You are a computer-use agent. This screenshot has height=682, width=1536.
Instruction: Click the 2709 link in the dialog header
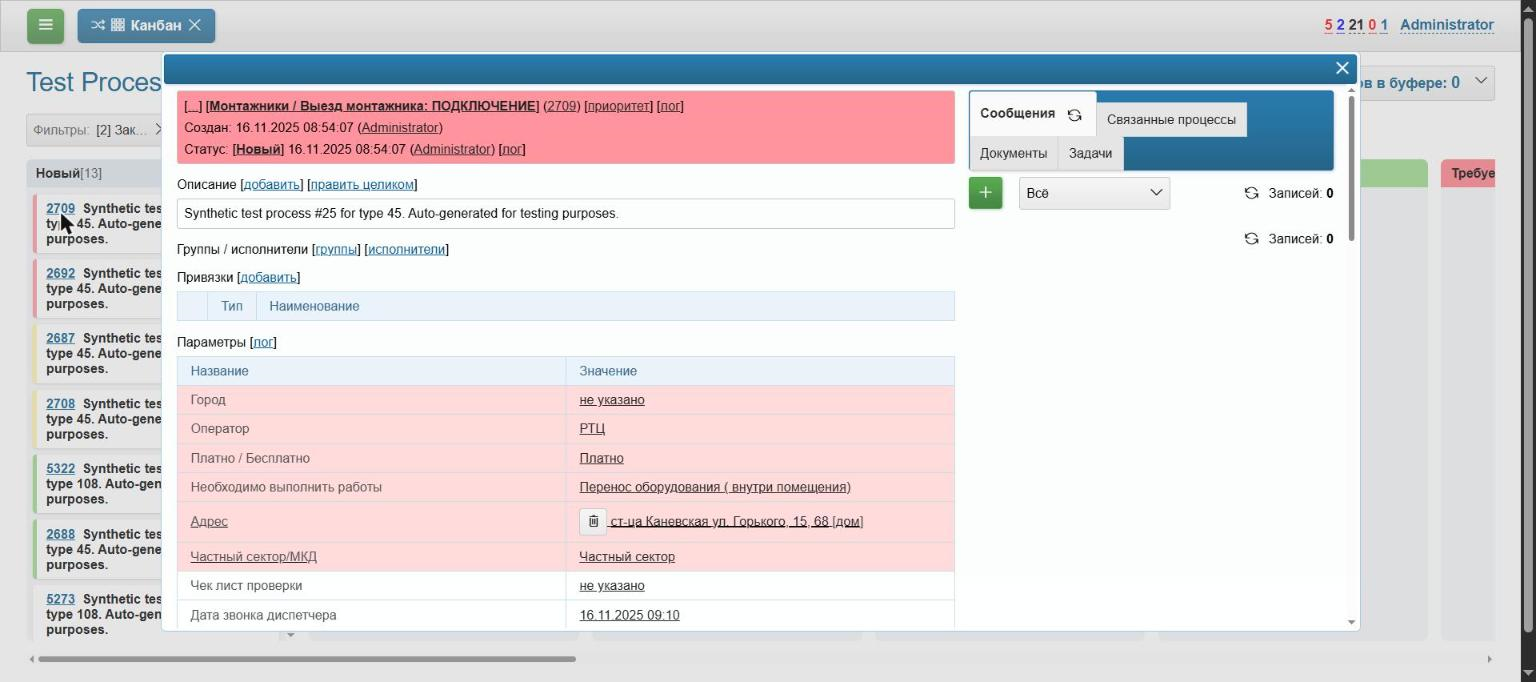click(561, 106)
